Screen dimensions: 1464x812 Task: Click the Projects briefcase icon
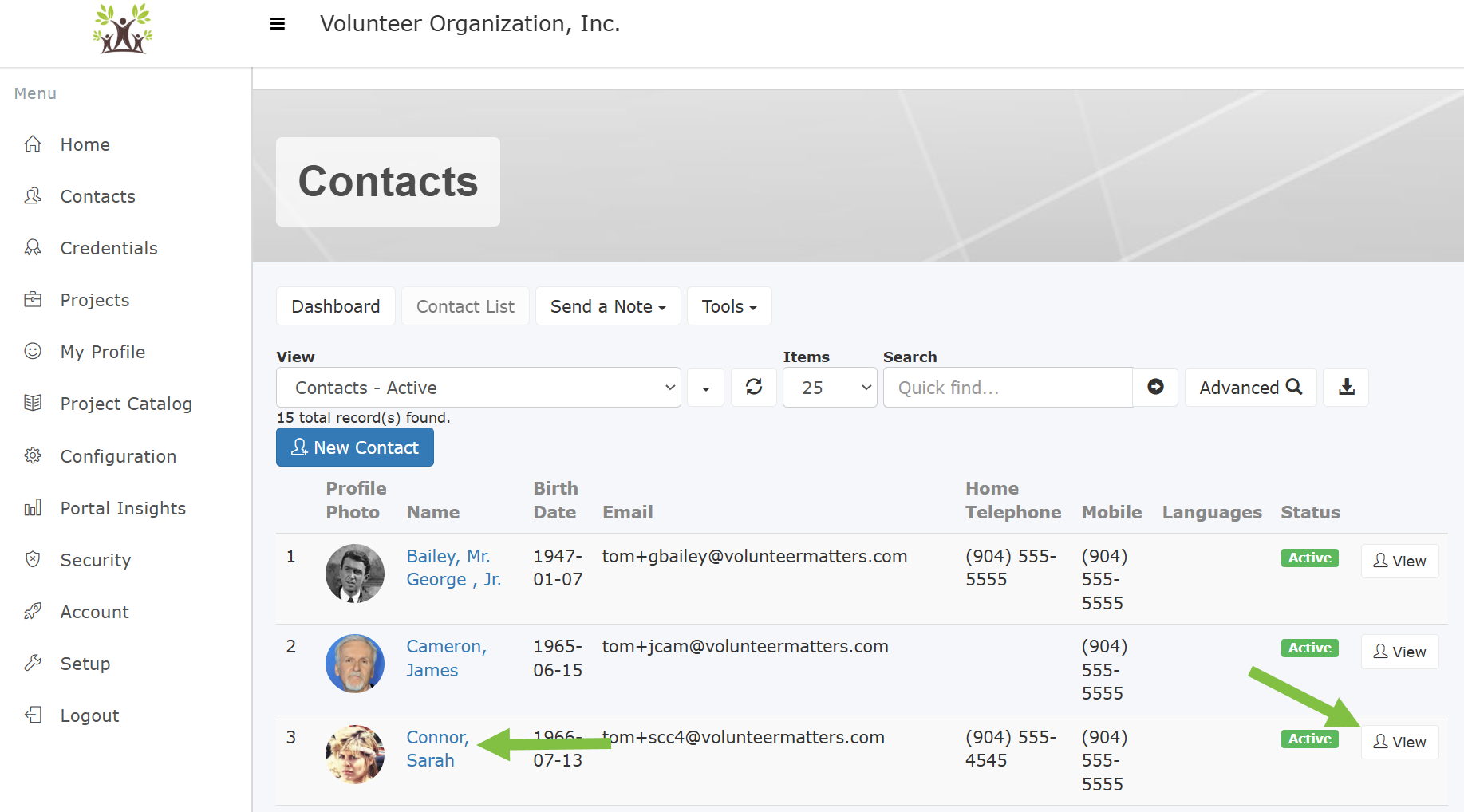(33, 299)
